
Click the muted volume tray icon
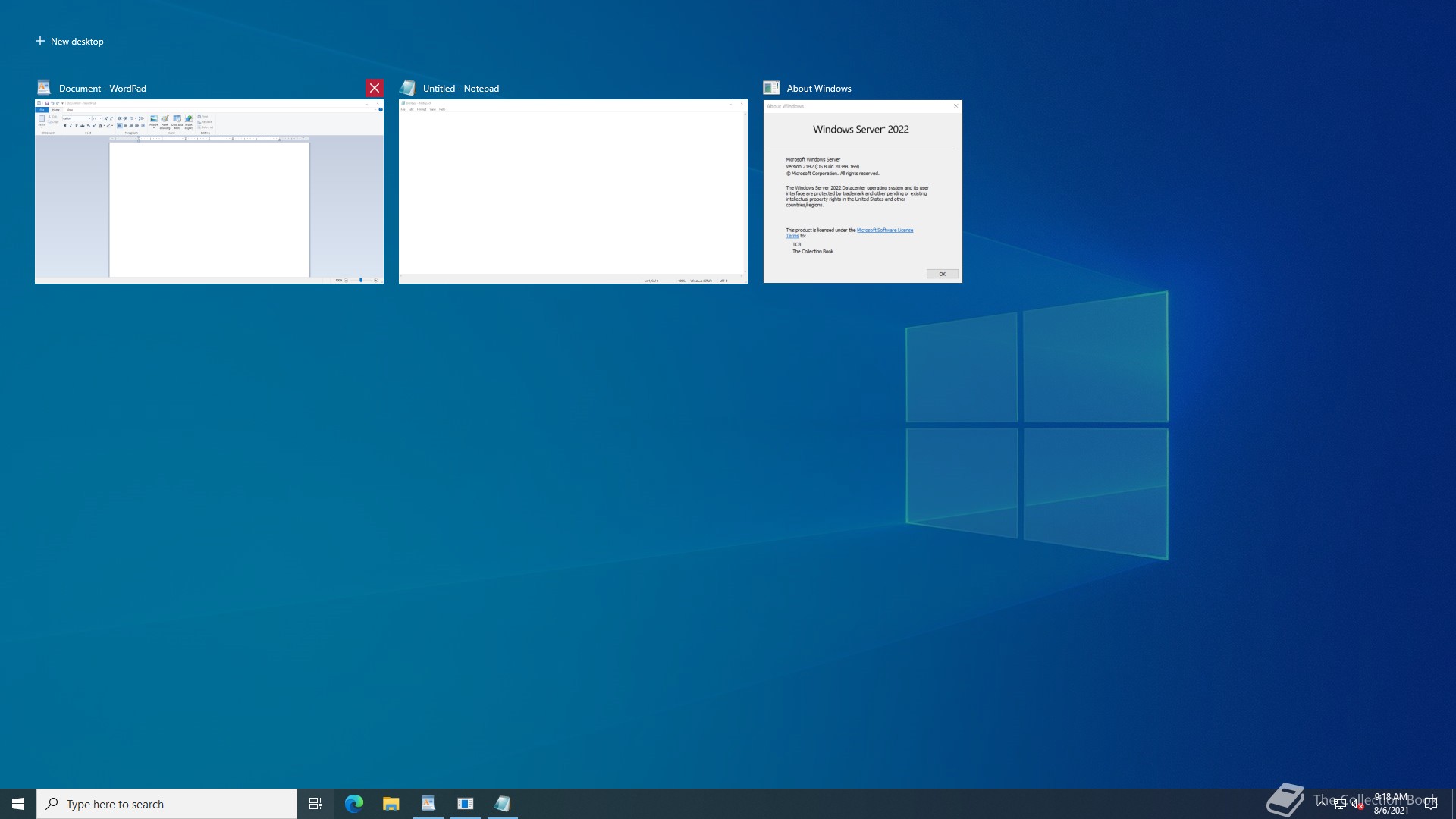coord(1357,804)
